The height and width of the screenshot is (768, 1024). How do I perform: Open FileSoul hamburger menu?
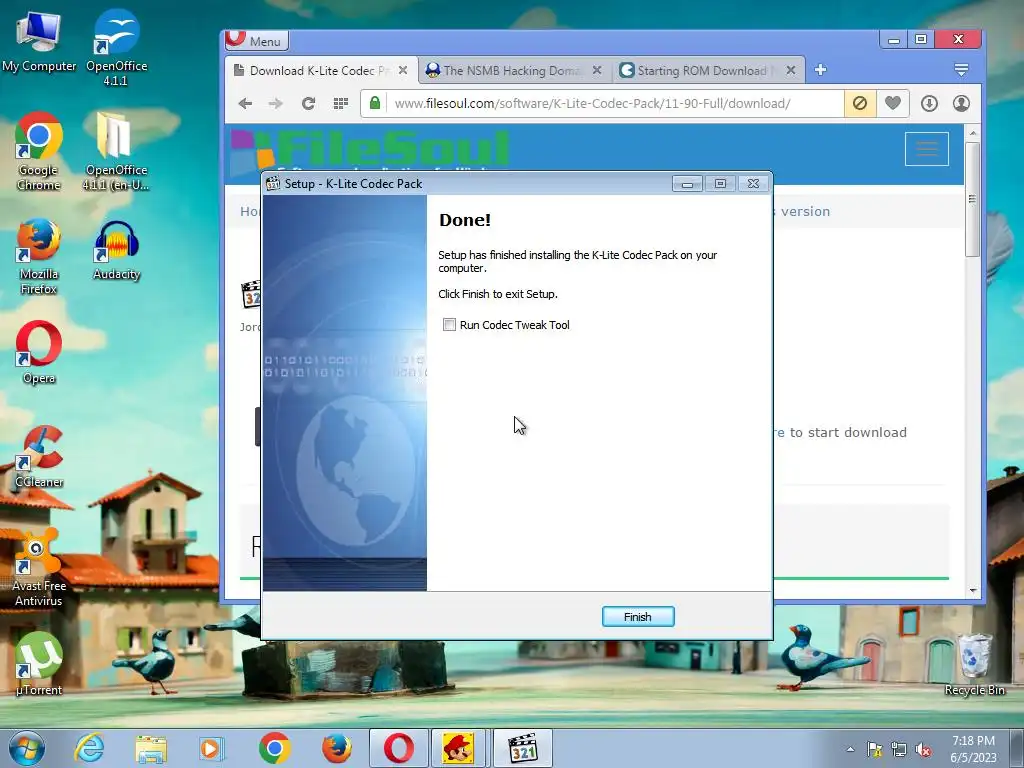(927, 149)
